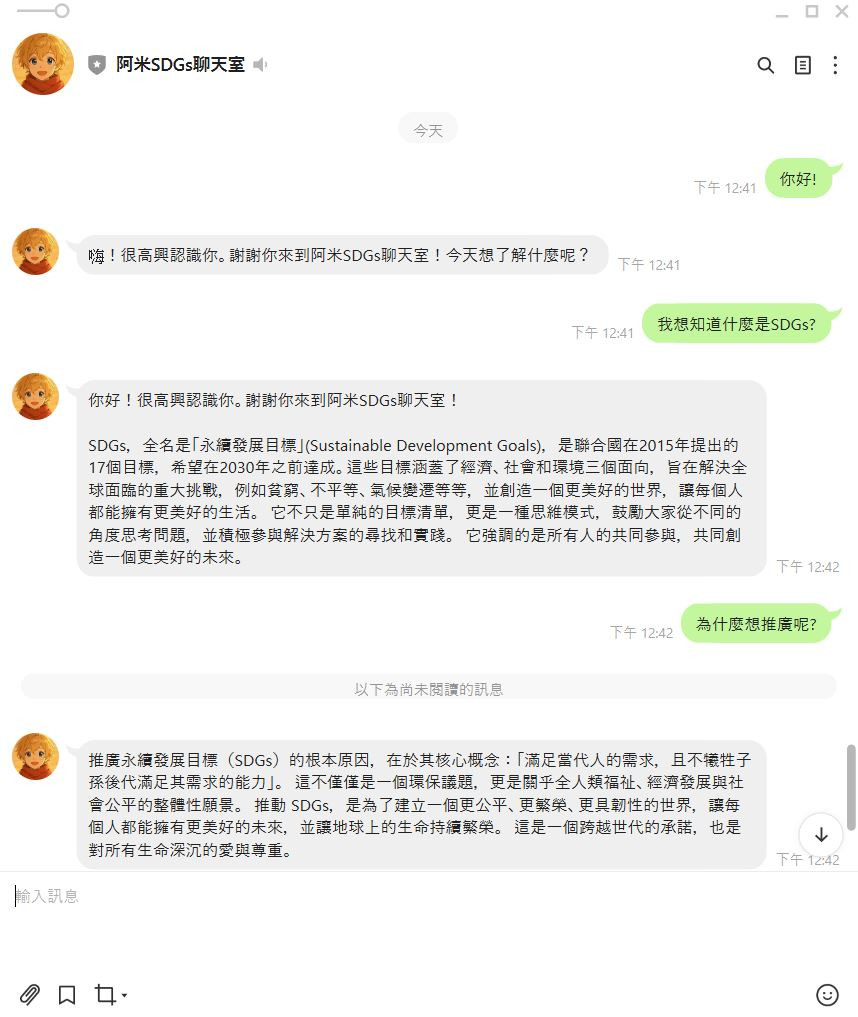Click into the 輸入訊息 message field
Image resolution: width=858 pixels, height=1017 pixels.
pos(429,920)
